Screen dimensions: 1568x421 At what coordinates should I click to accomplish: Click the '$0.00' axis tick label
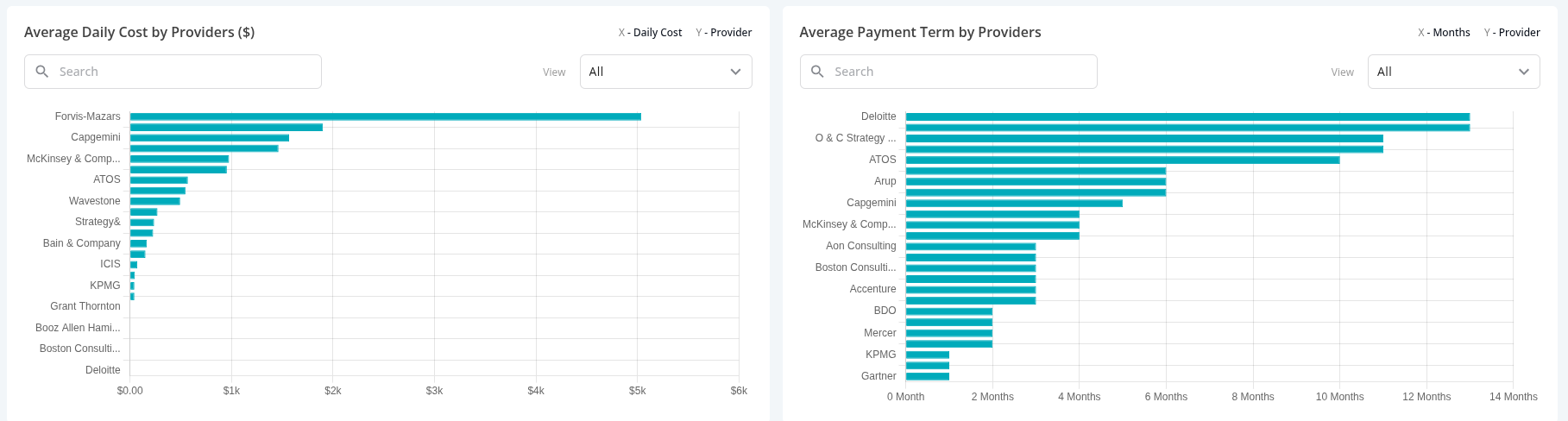[130, 391]
